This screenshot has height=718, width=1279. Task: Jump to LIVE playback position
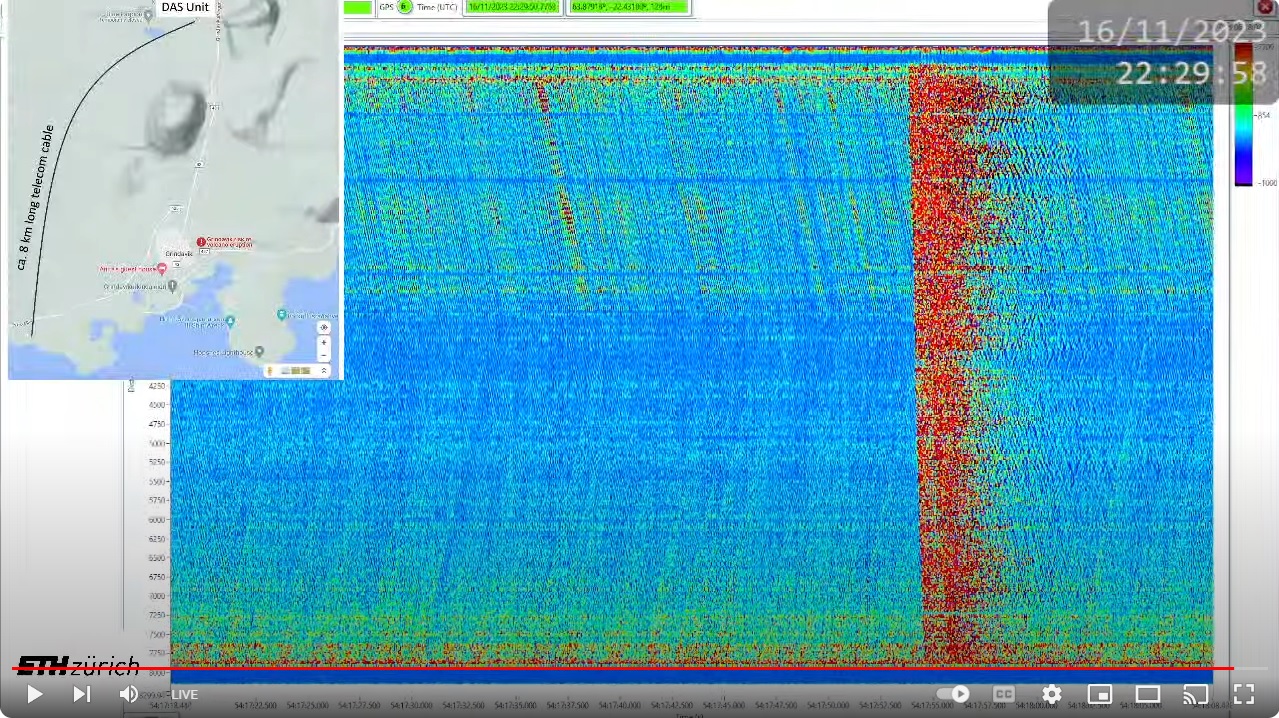182,695
